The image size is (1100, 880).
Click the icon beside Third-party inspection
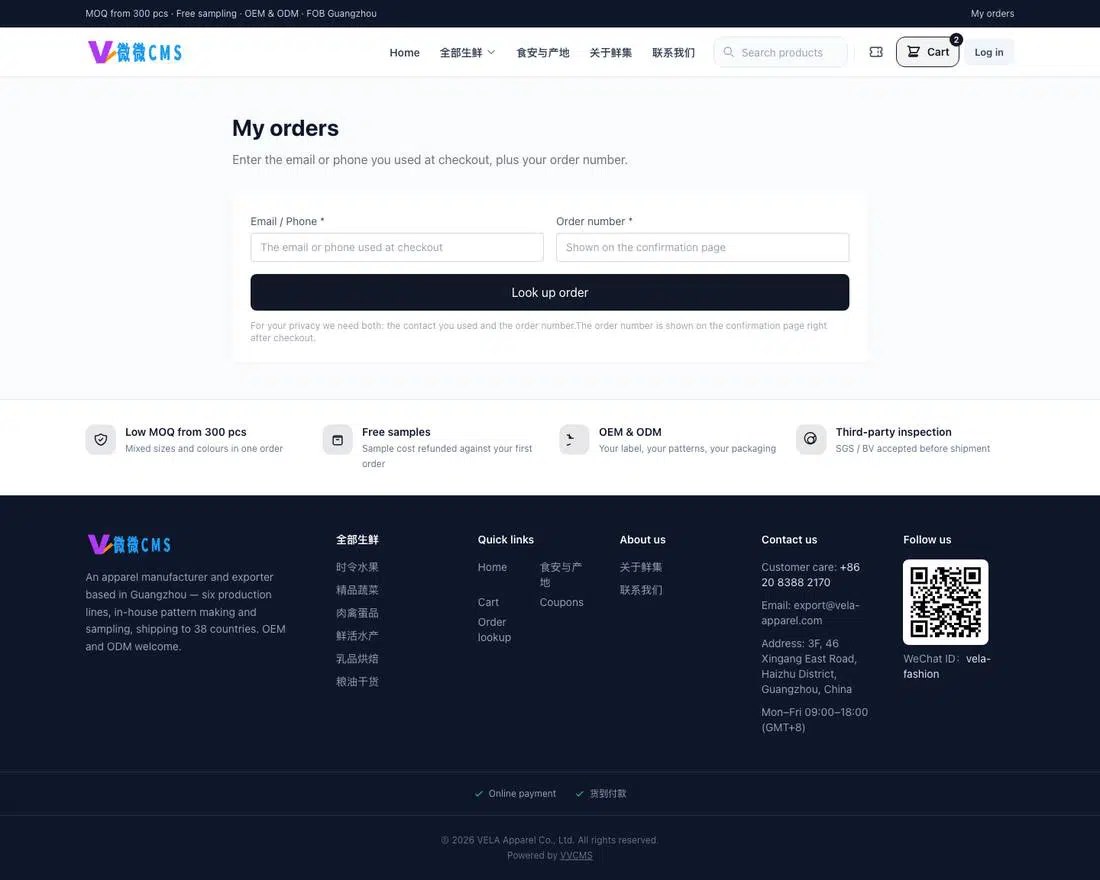coord(811,440)
